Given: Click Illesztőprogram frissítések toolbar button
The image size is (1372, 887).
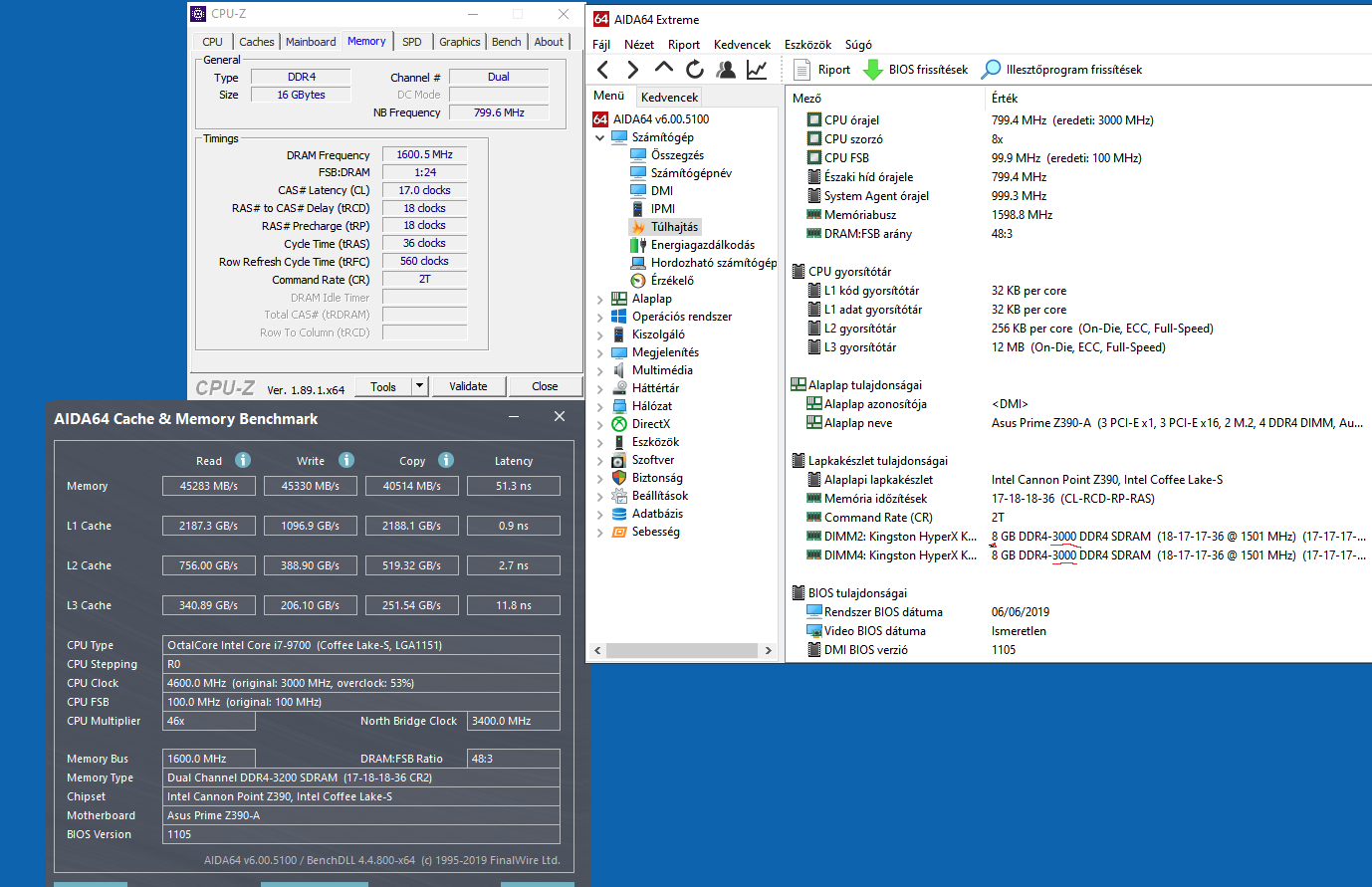Looking at the screenshot, I should coord(1061,70).
